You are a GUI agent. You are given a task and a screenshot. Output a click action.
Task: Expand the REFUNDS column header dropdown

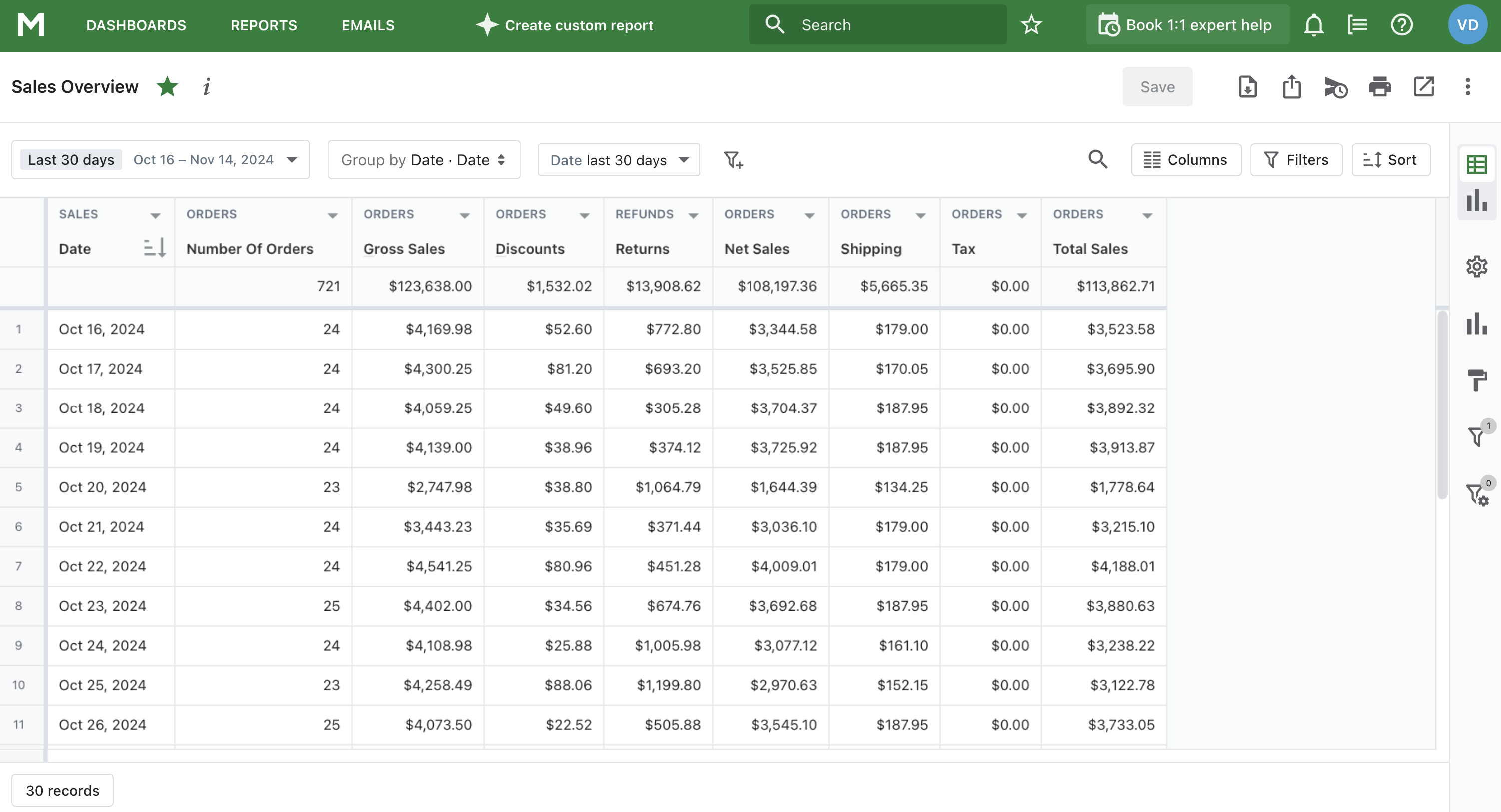pyautogui.click(x=694, y=216)
